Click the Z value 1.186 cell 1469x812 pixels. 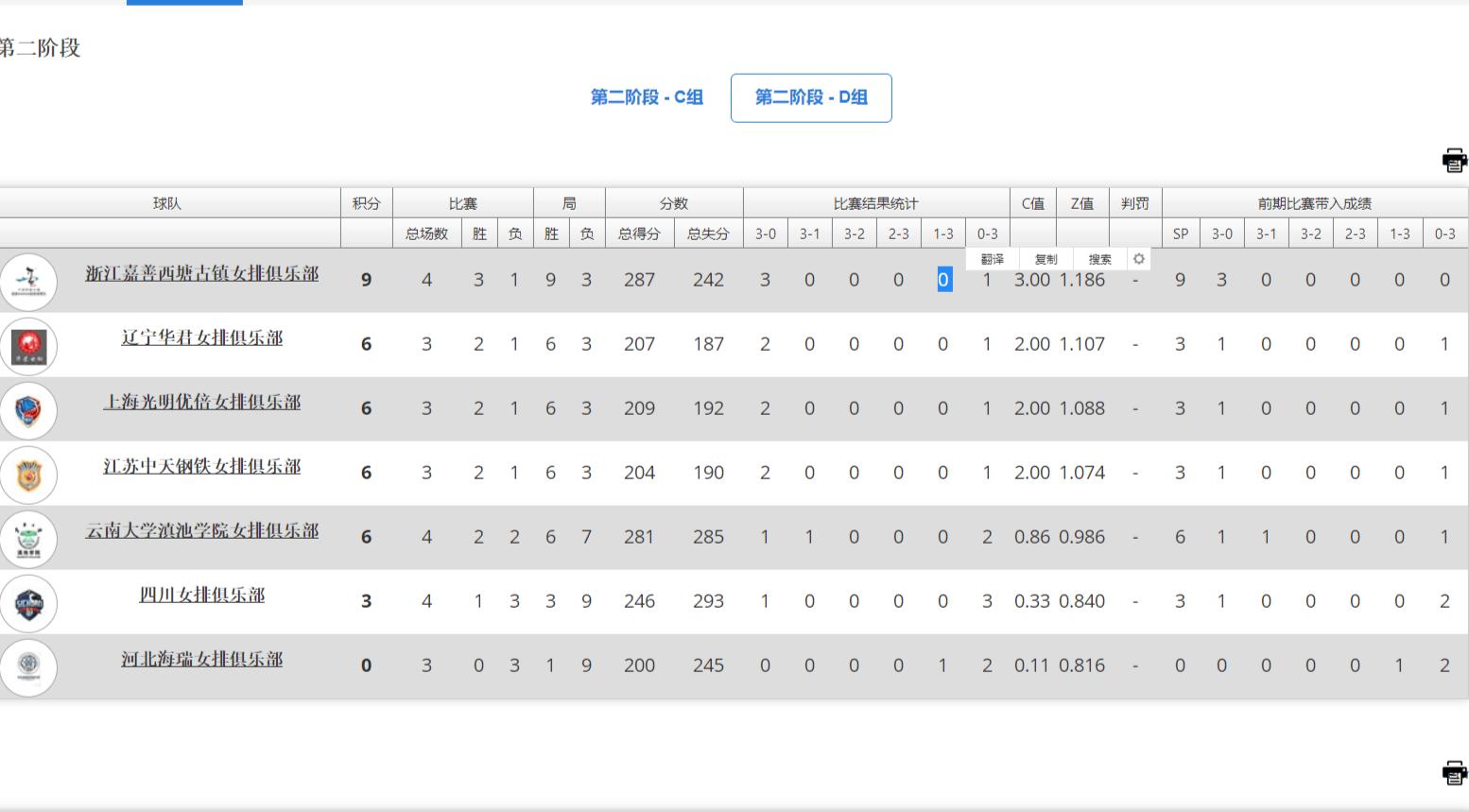pyautogui.click(x=1082, y=280)
